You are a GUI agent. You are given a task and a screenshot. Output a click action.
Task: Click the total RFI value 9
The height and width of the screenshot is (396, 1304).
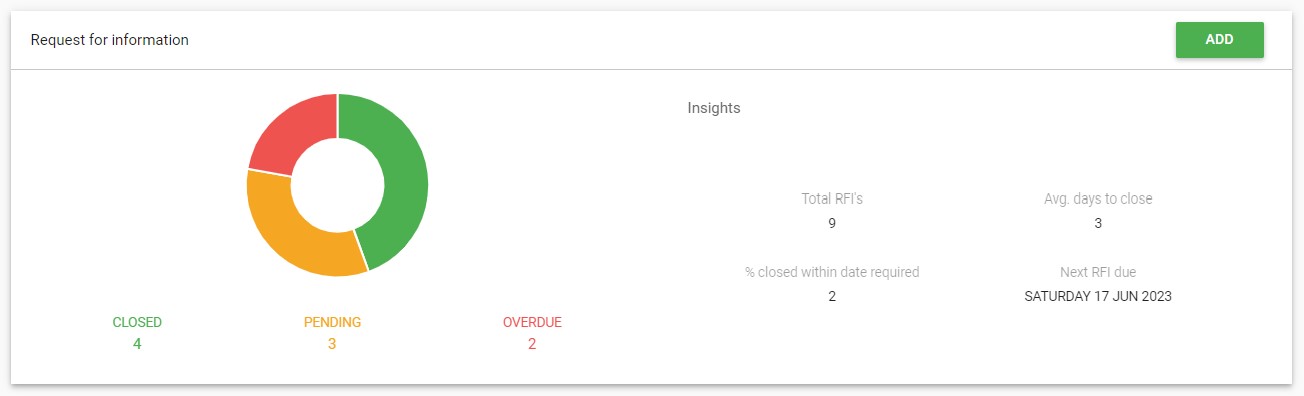pyautogui.click(x=832, y=224)
